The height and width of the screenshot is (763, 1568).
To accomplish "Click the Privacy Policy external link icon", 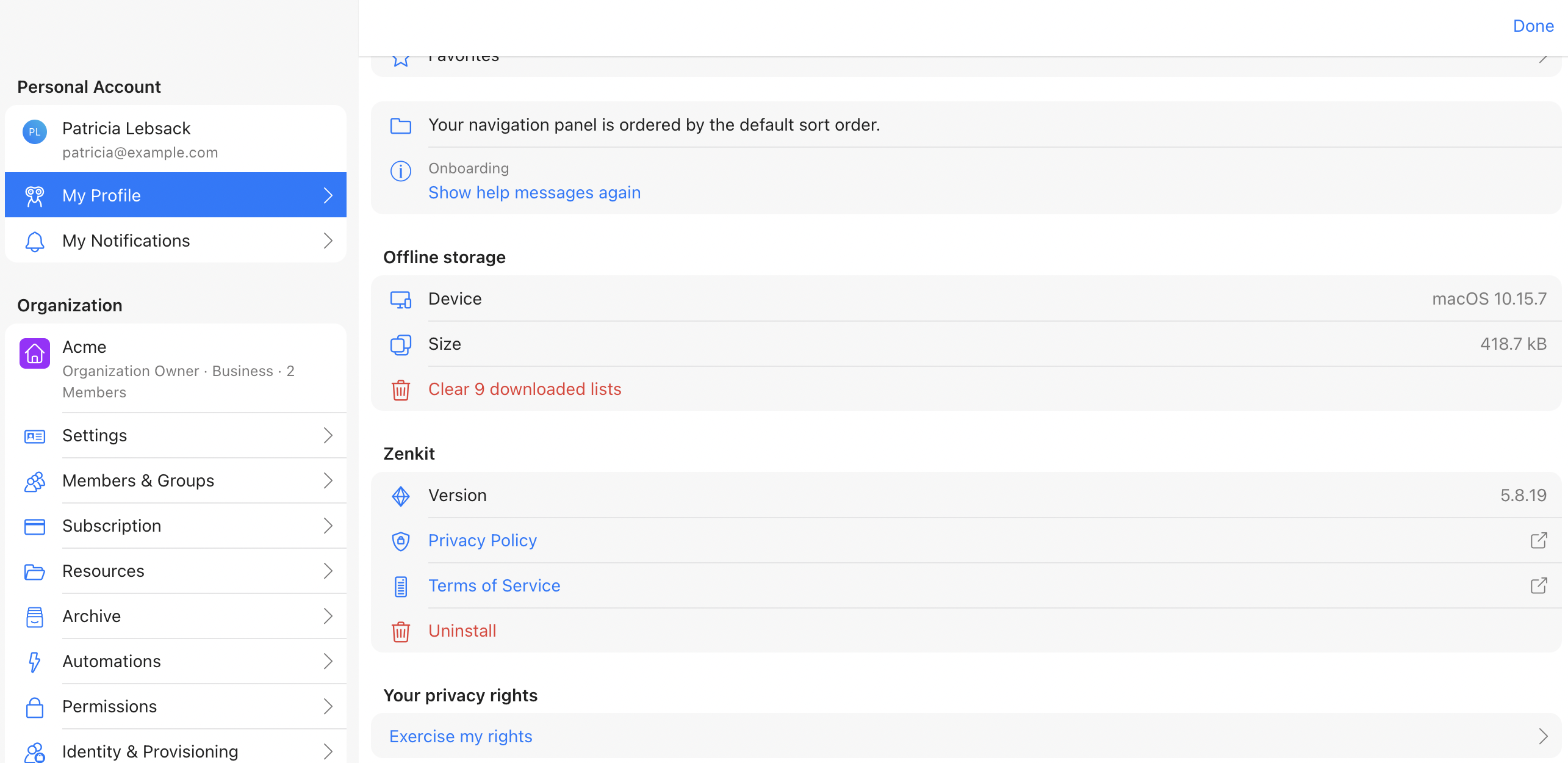I will click(1539, 540).
